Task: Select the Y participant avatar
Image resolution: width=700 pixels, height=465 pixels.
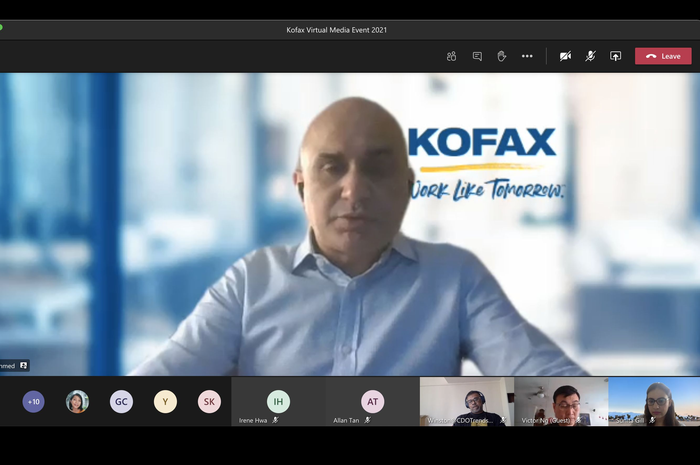Action: click(x=165, y=402)
